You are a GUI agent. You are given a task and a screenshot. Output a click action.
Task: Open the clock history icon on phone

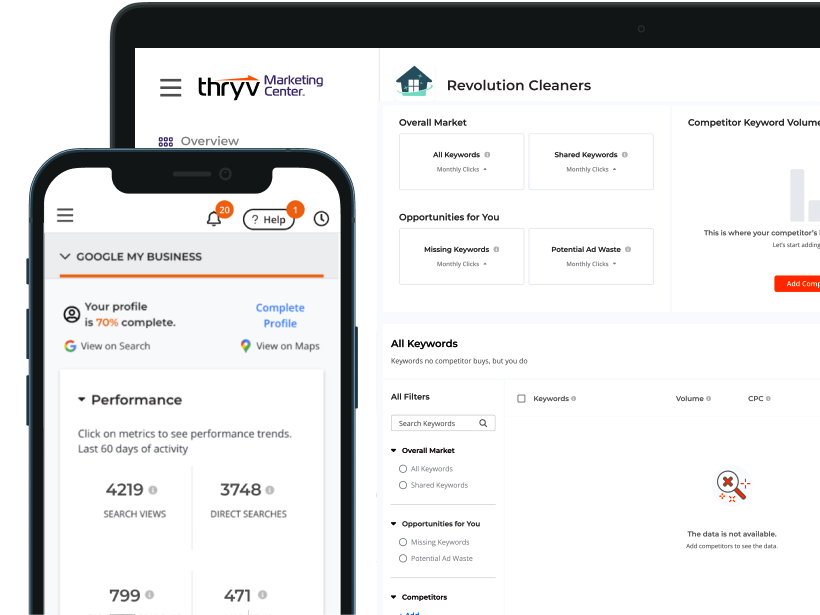click(321, 219)
